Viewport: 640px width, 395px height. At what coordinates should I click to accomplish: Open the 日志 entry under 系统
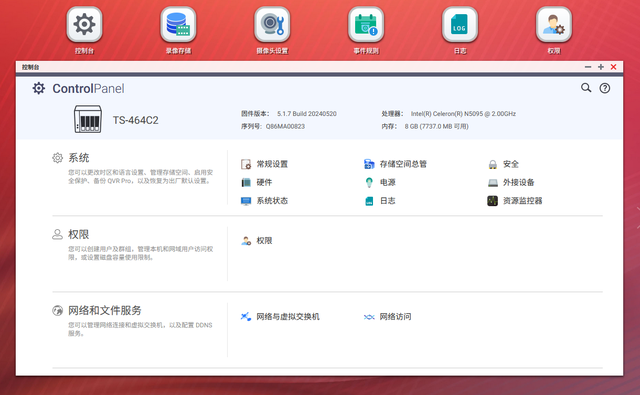[x=380, y=201]
